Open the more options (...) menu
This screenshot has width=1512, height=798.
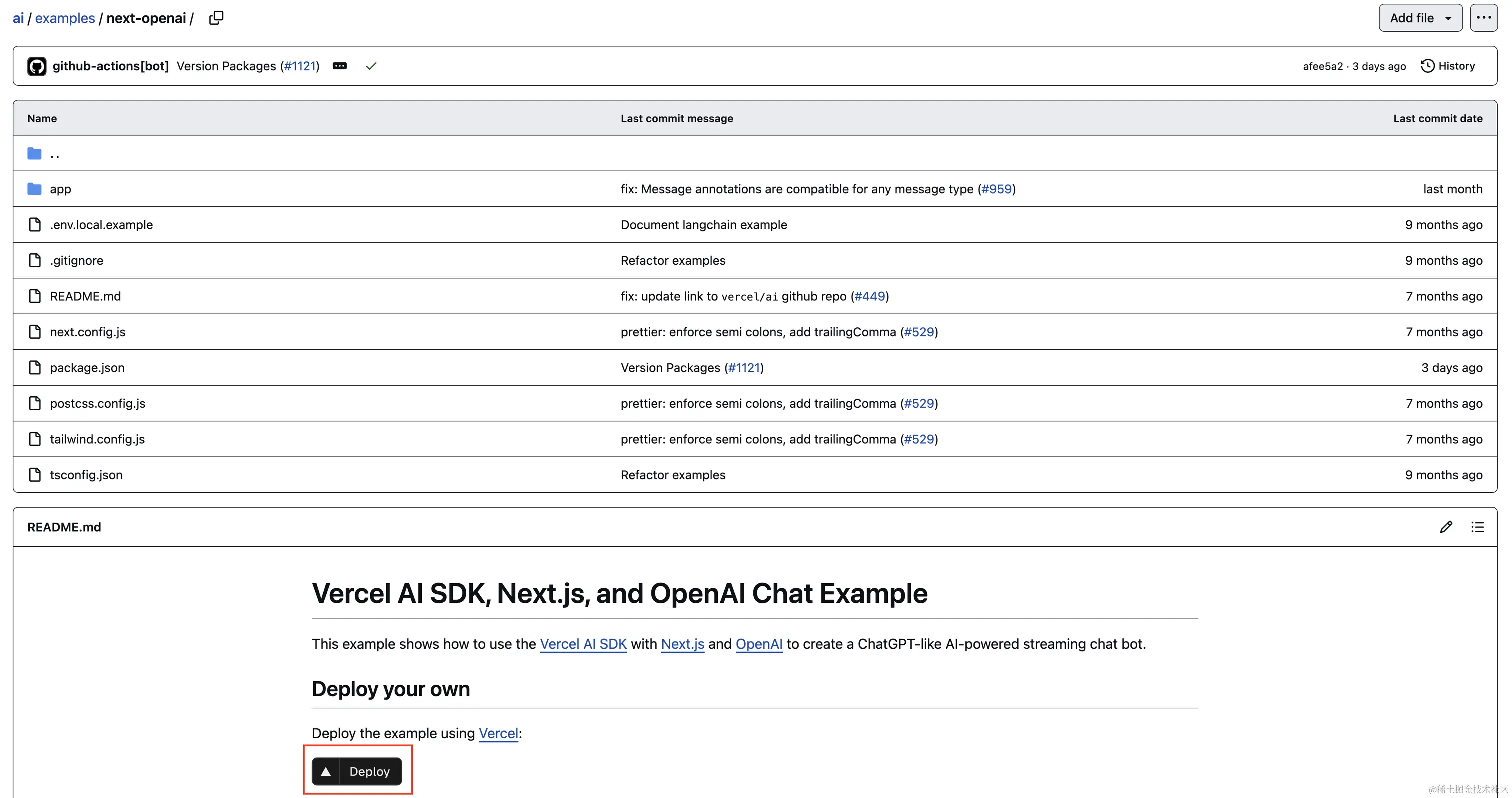tap(1484, 18)
